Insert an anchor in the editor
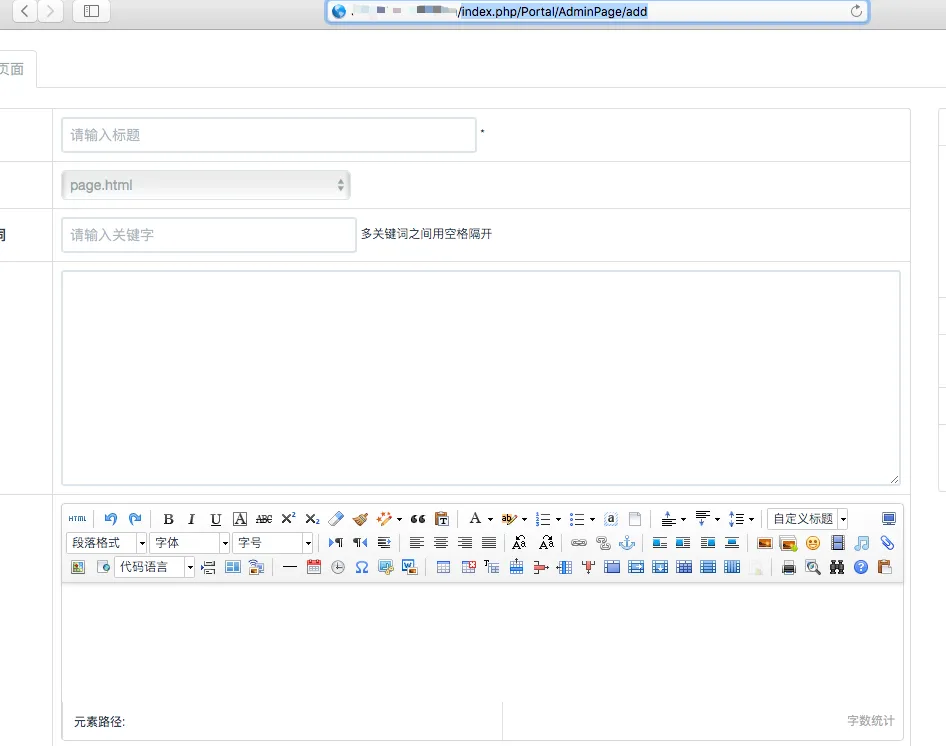Viewport: 946px width, 746px height. click(x=627, y=543)
